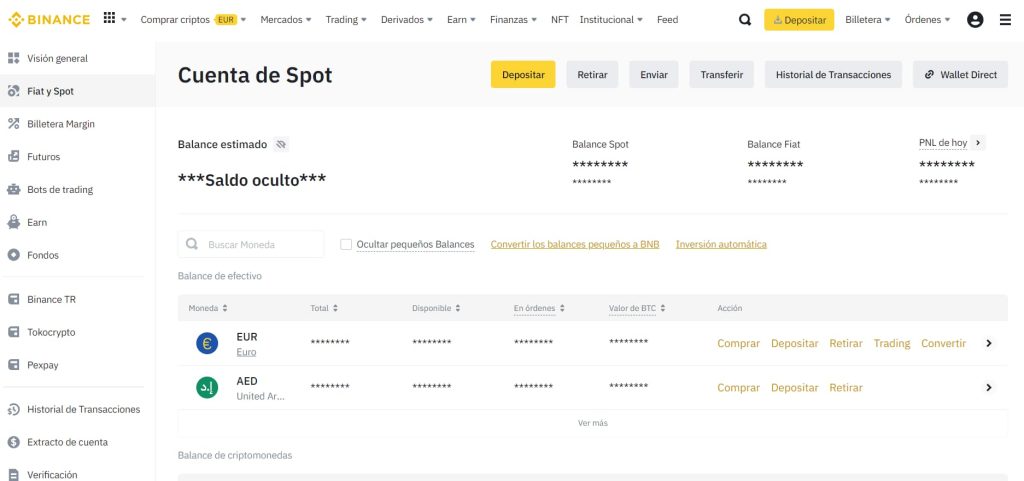Open the NFT menu item

[560, 20]
